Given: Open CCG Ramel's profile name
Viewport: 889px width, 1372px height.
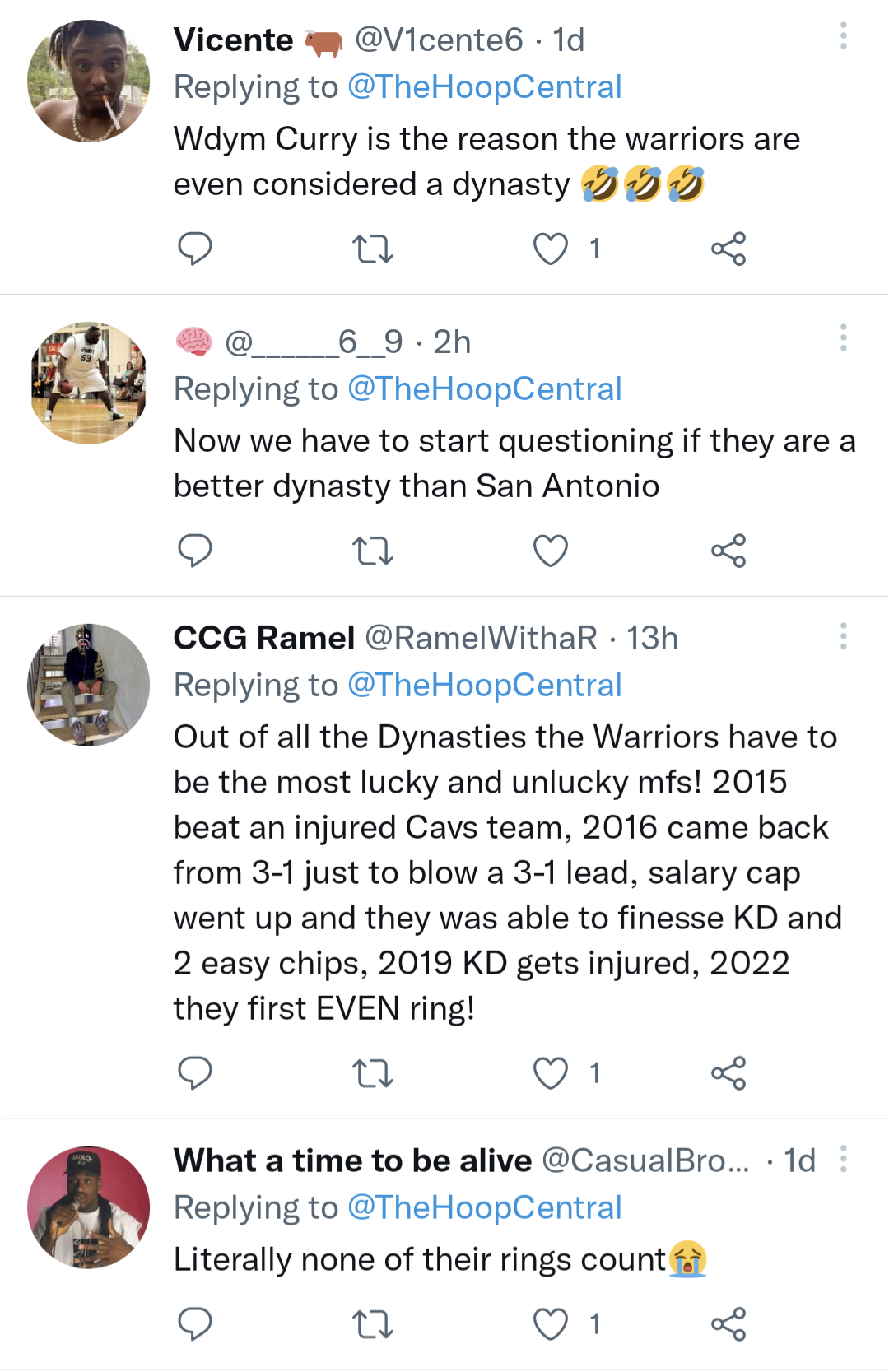Looking at the screenshot, I should point(263,638).
